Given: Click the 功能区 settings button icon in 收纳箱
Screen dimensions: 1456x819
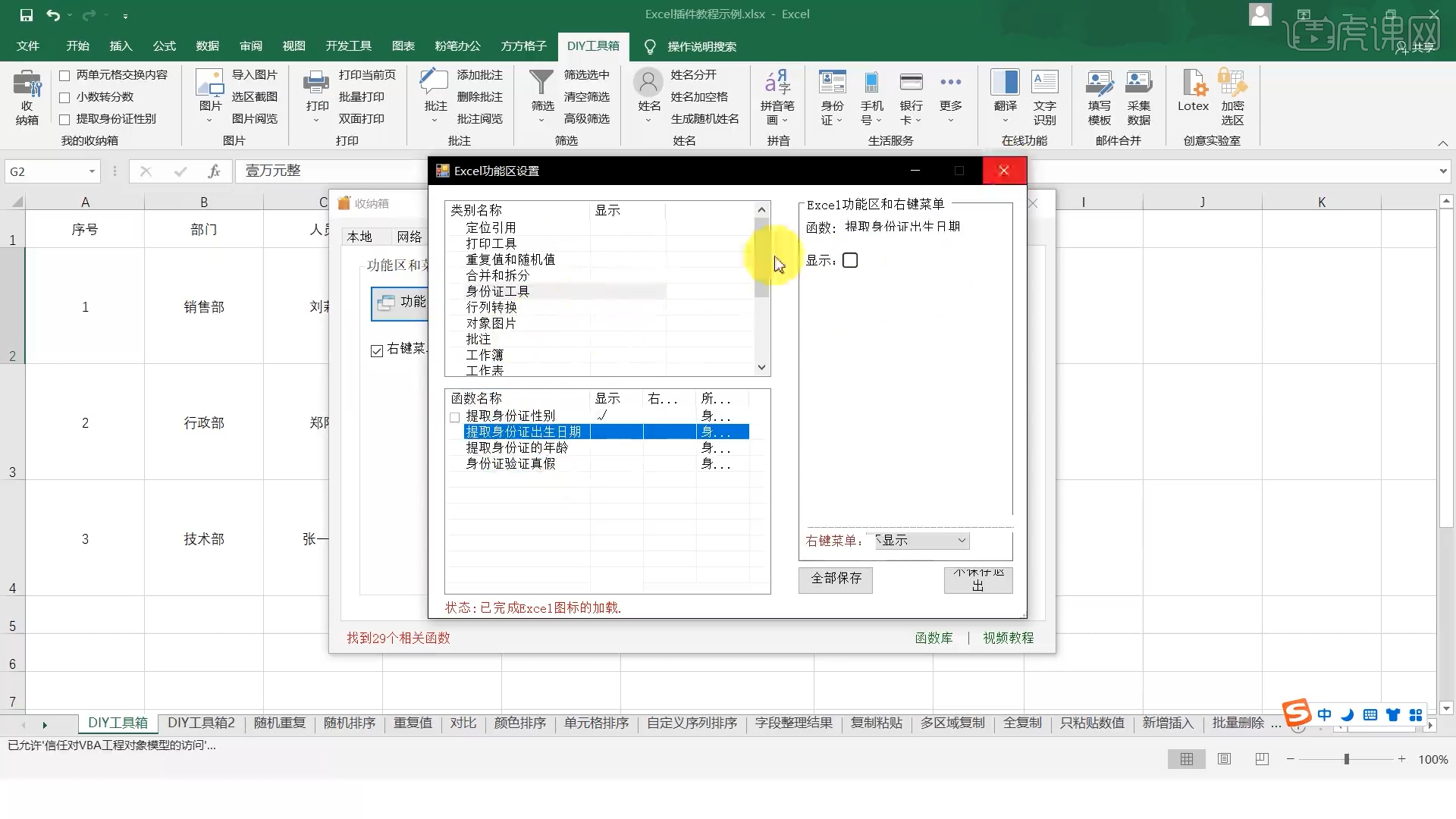Looking at the screenshot, I should pos(385,303).
